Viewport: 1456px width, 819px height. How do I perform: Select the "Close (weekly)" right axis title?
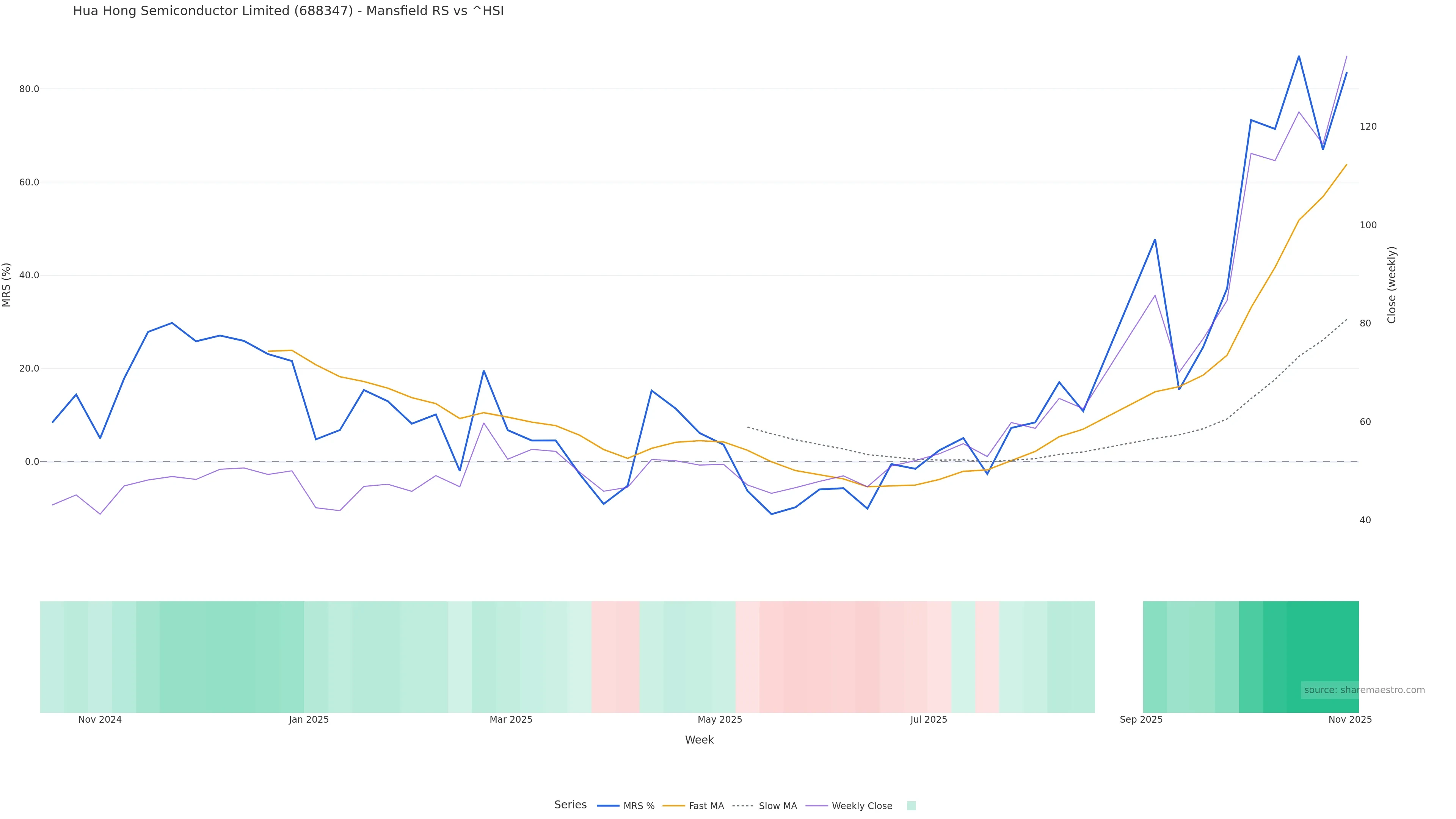(1392, 285)
